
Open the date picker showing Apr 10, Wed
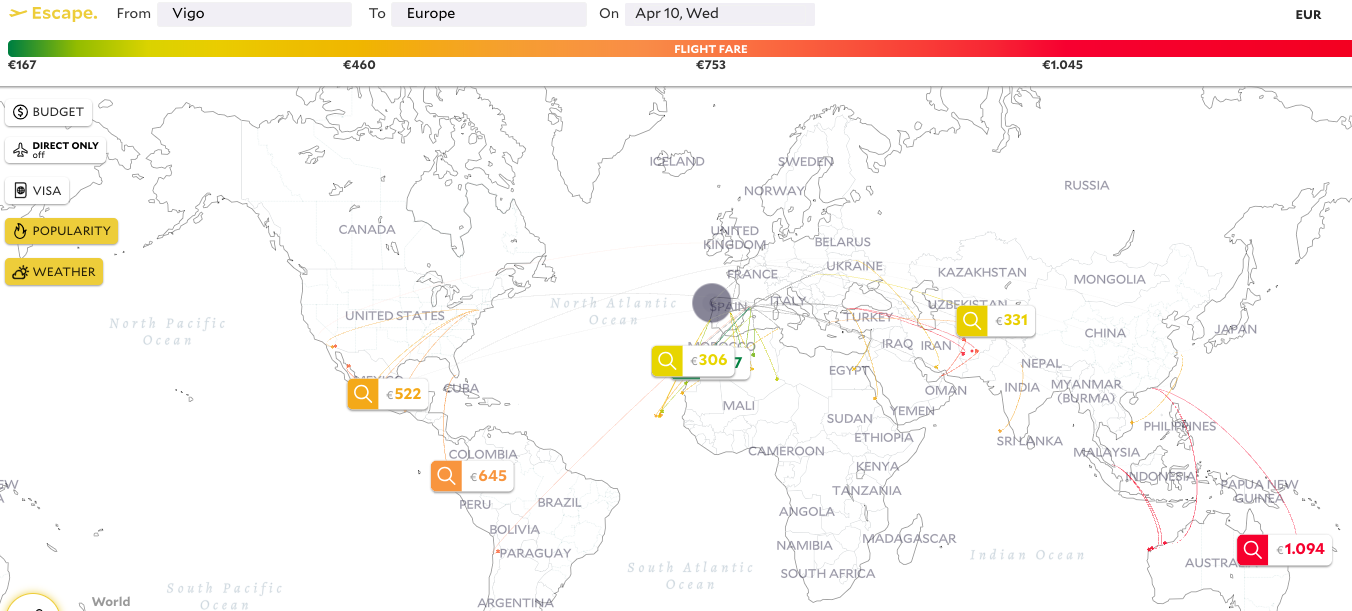pyautogui.click(x=719, y=14)
